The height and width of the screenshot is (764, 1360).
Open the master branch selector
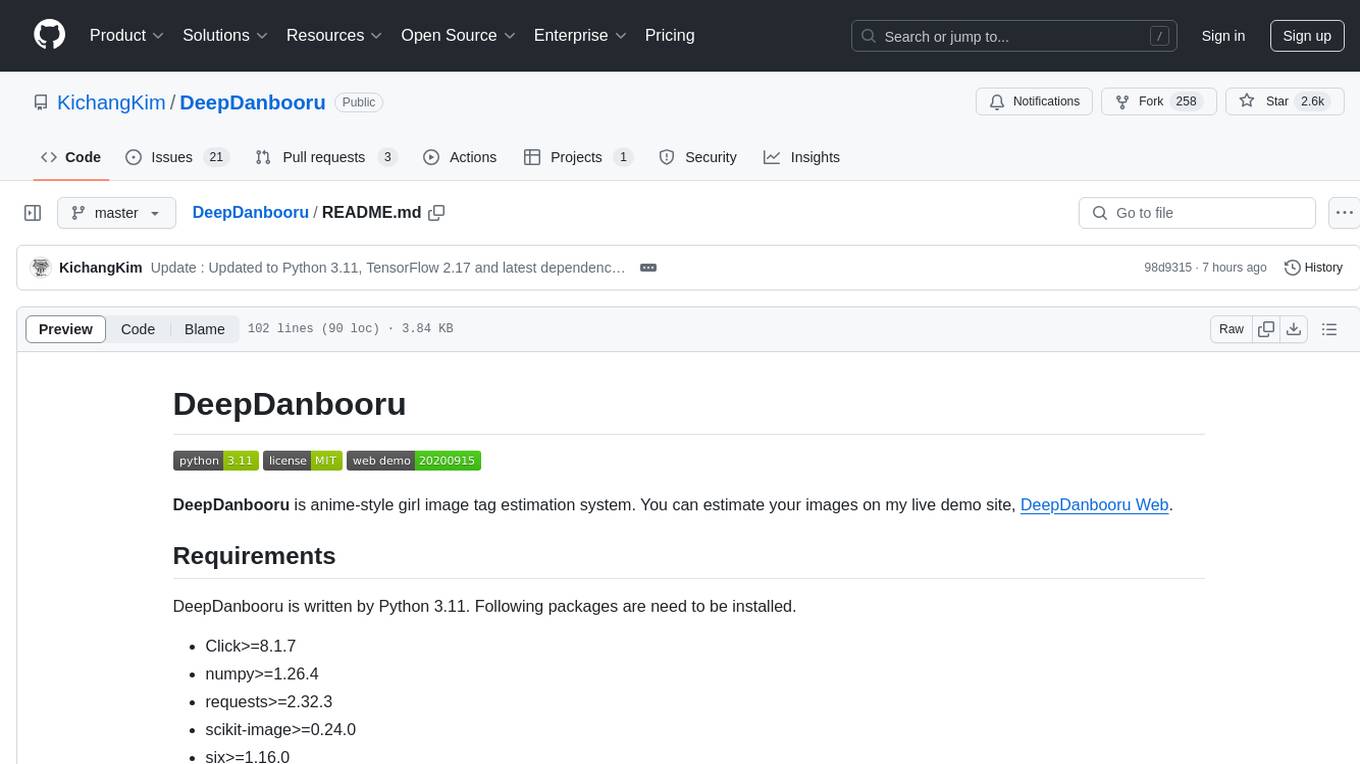[x=116, y=213]
